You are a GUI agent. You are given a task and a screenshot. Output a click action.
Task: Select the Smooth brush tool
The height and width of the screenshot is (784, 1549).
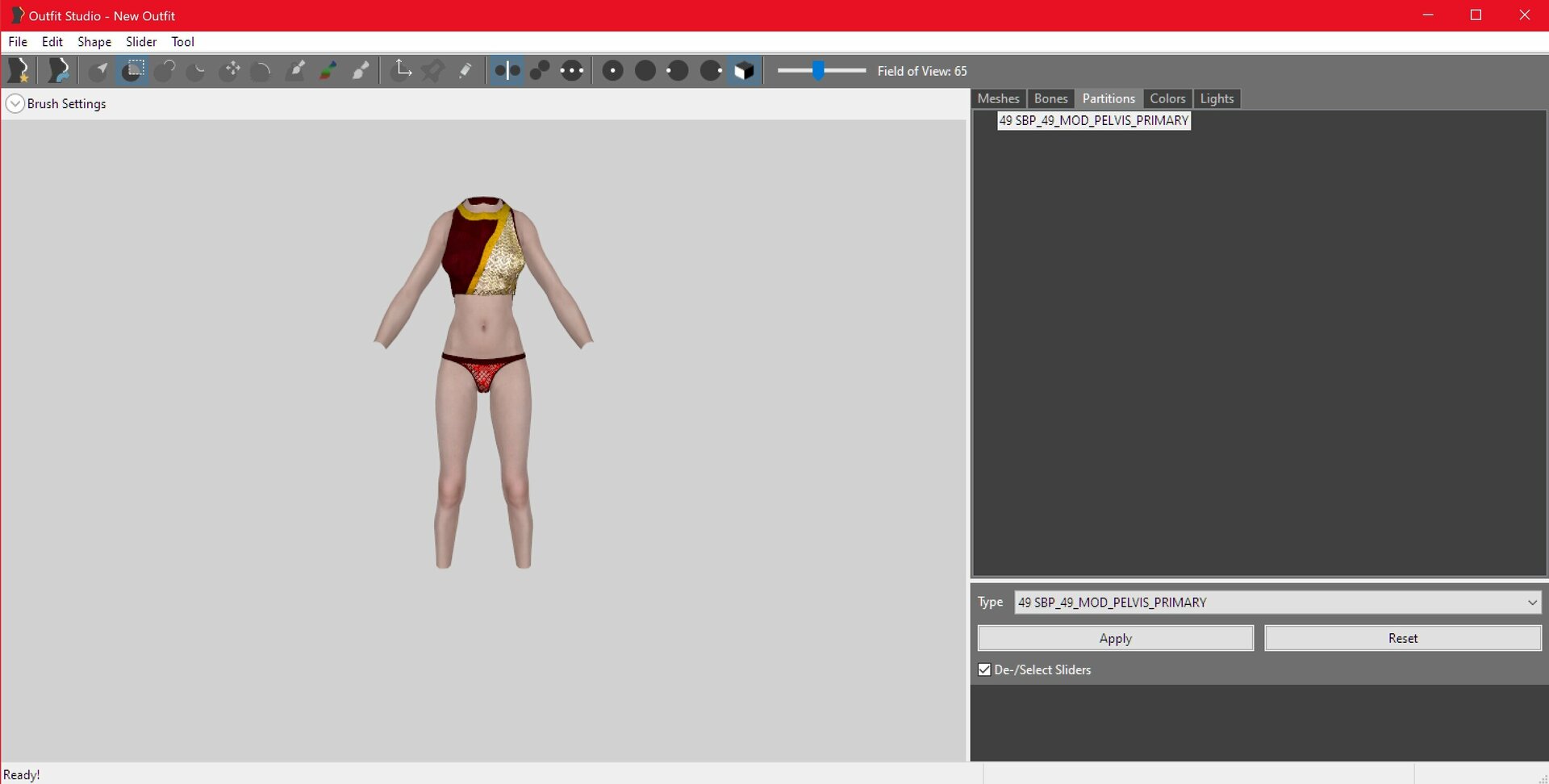pyautogui.click(x=261, y=71)
